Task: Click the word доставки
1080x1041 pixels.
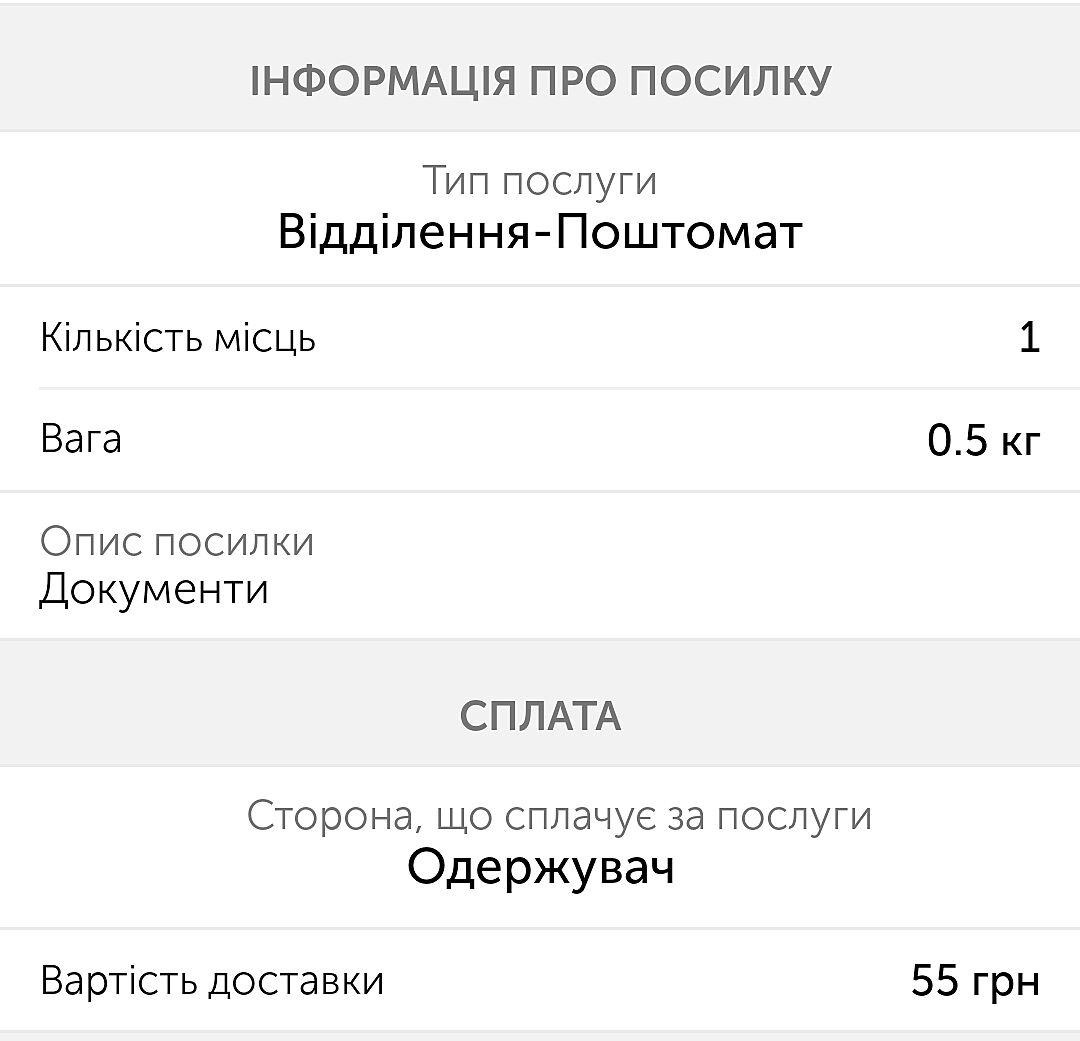Action: 296,981
